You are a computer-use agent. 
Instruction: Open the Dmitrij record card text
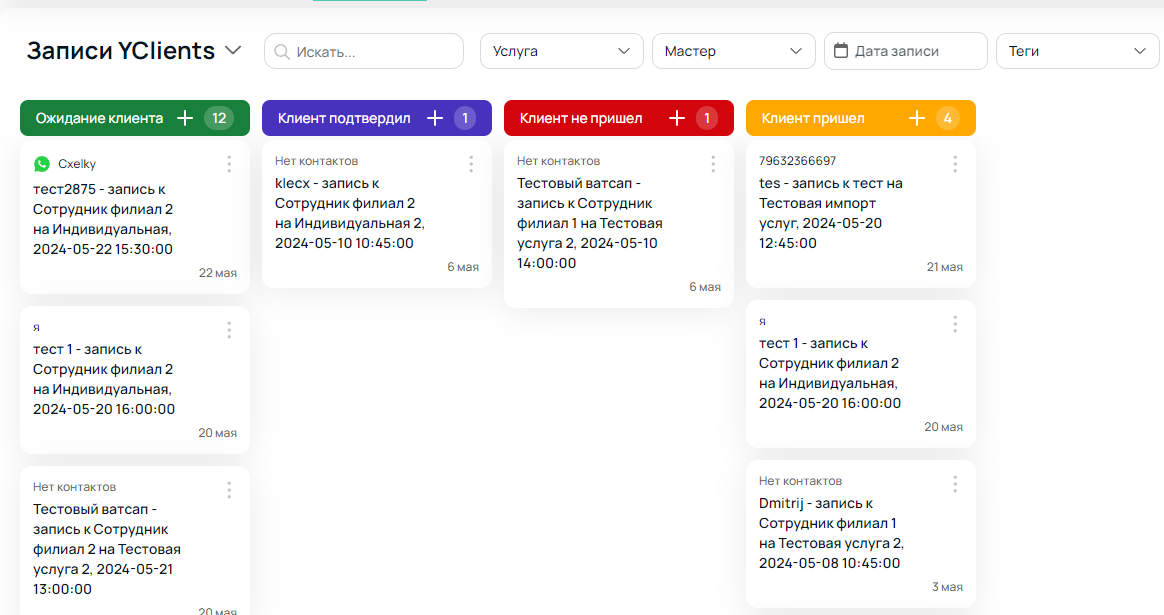pyautogui.click(x=831, y=533)
